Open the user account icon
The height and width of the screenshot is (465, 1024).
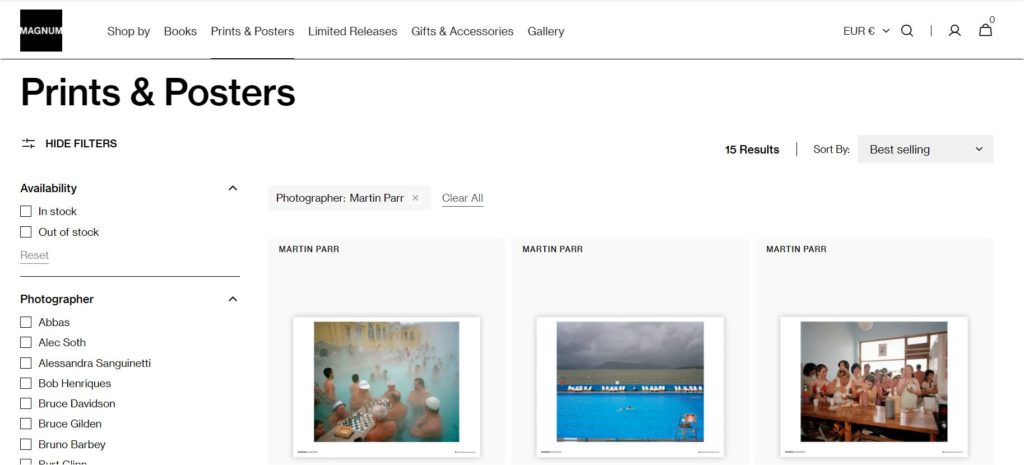954,31
